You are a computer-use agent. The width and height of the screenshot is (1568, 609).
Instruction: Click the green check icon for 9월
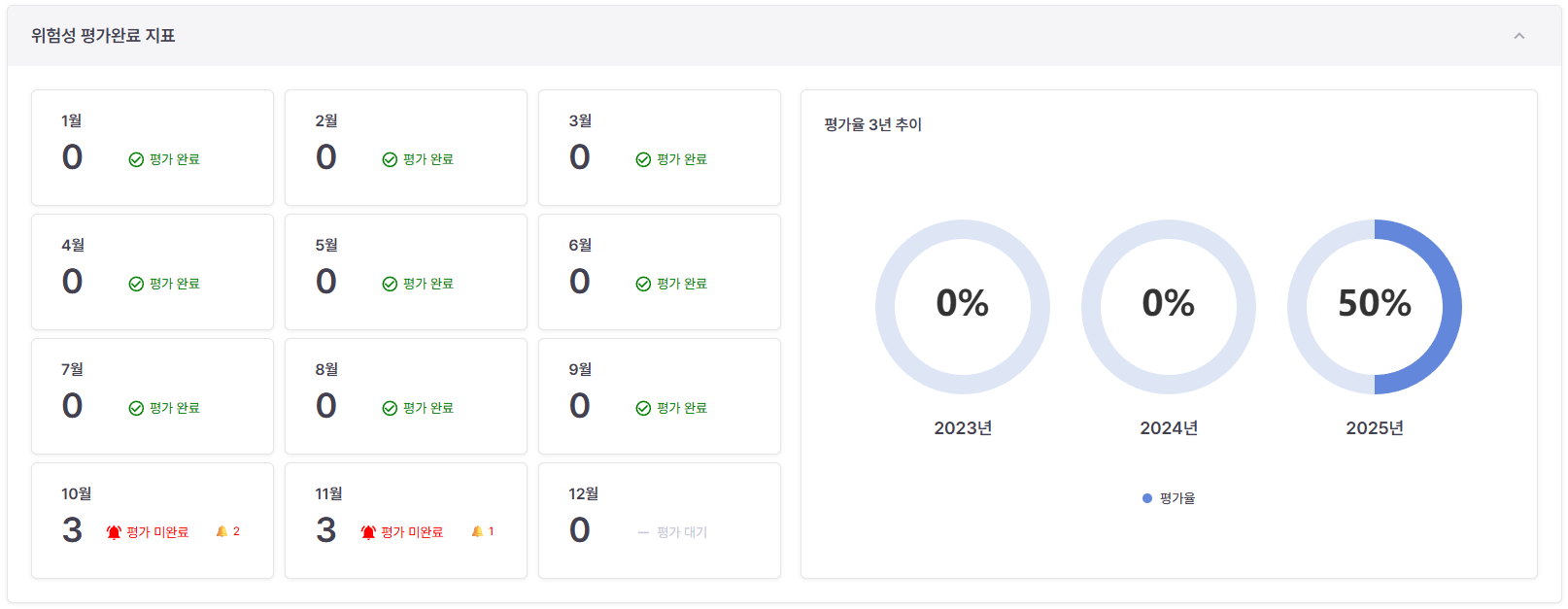[x=643, y=409]
